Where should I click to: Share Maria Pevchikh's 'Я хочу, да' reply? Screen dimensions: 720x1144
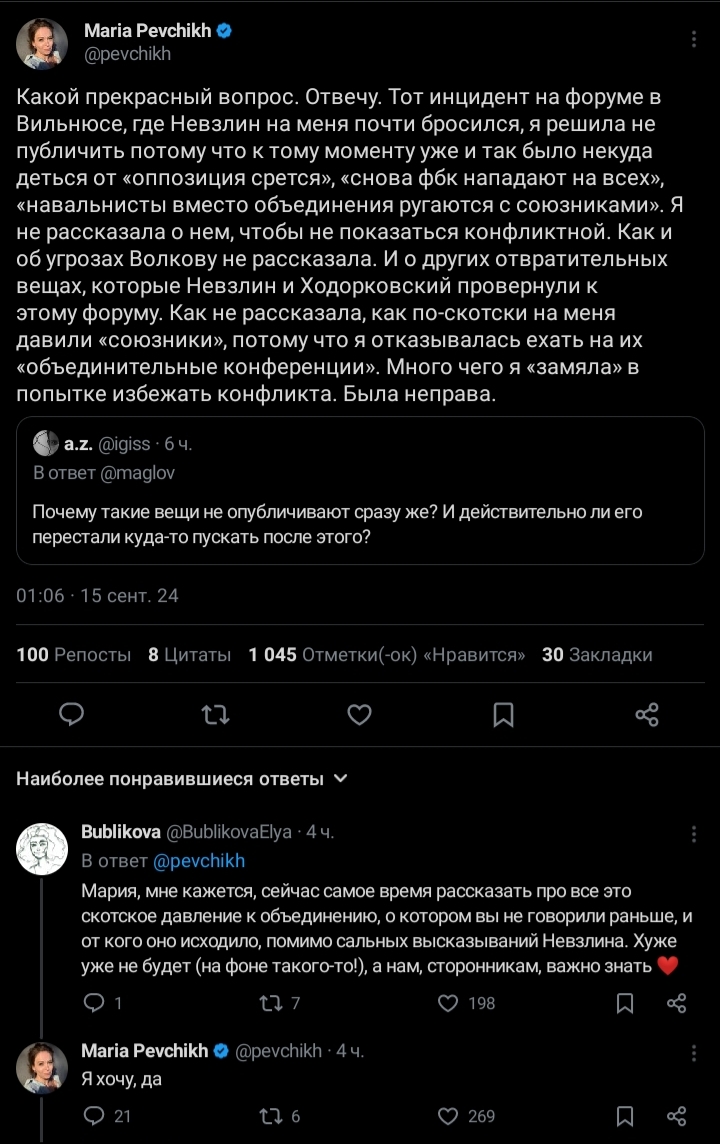tap(676, 1115)
